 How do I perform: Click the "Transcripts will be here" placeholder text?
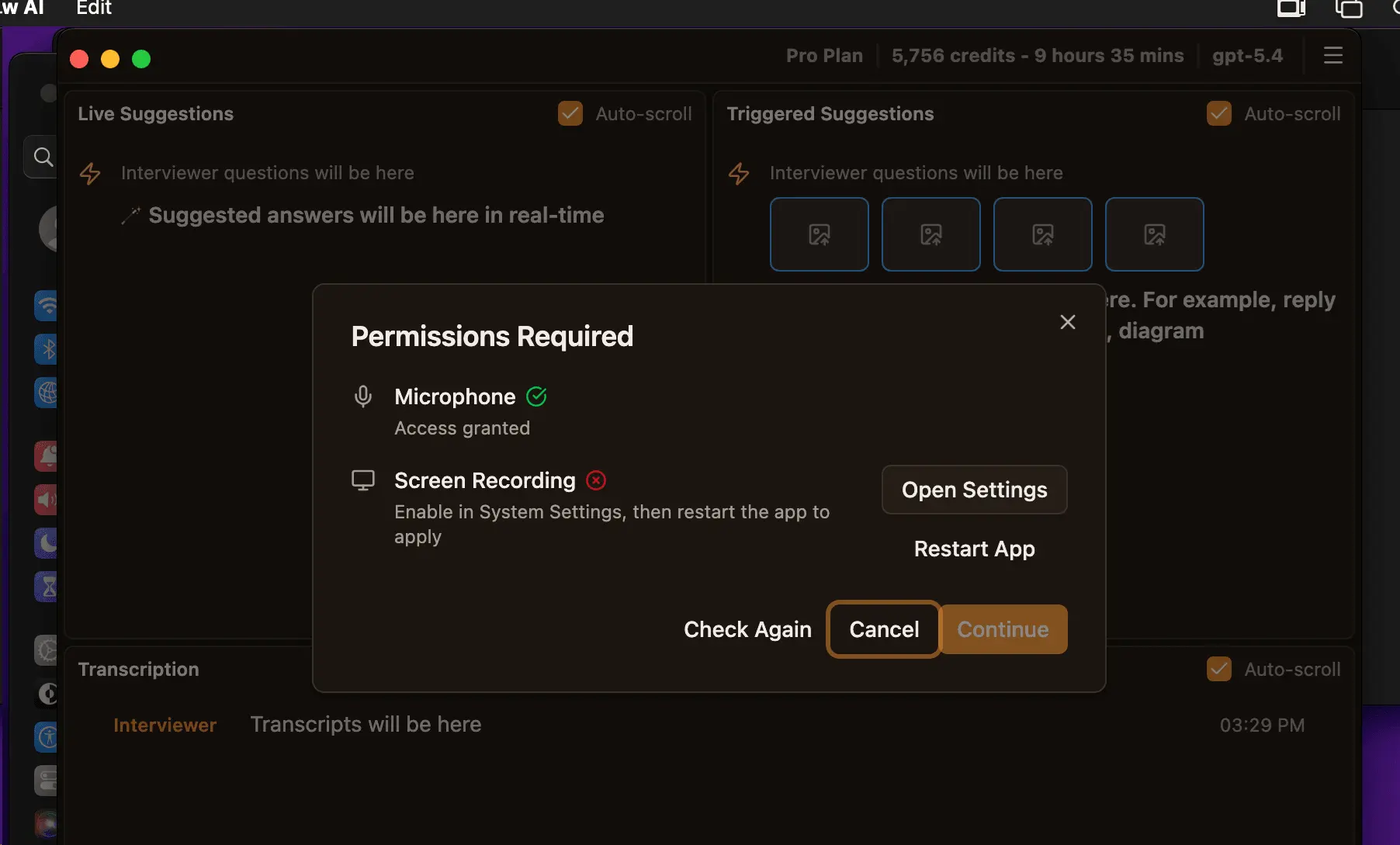pos(366,724)
